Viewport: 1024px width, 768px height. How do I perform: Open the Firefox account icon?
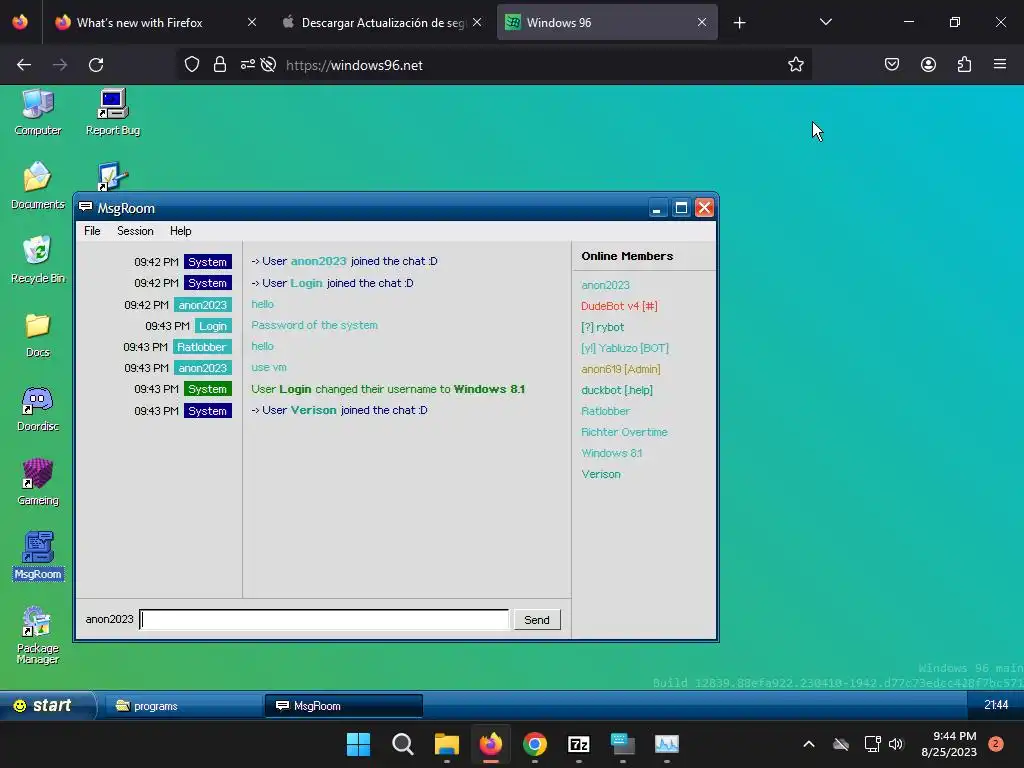pos(928,65)
